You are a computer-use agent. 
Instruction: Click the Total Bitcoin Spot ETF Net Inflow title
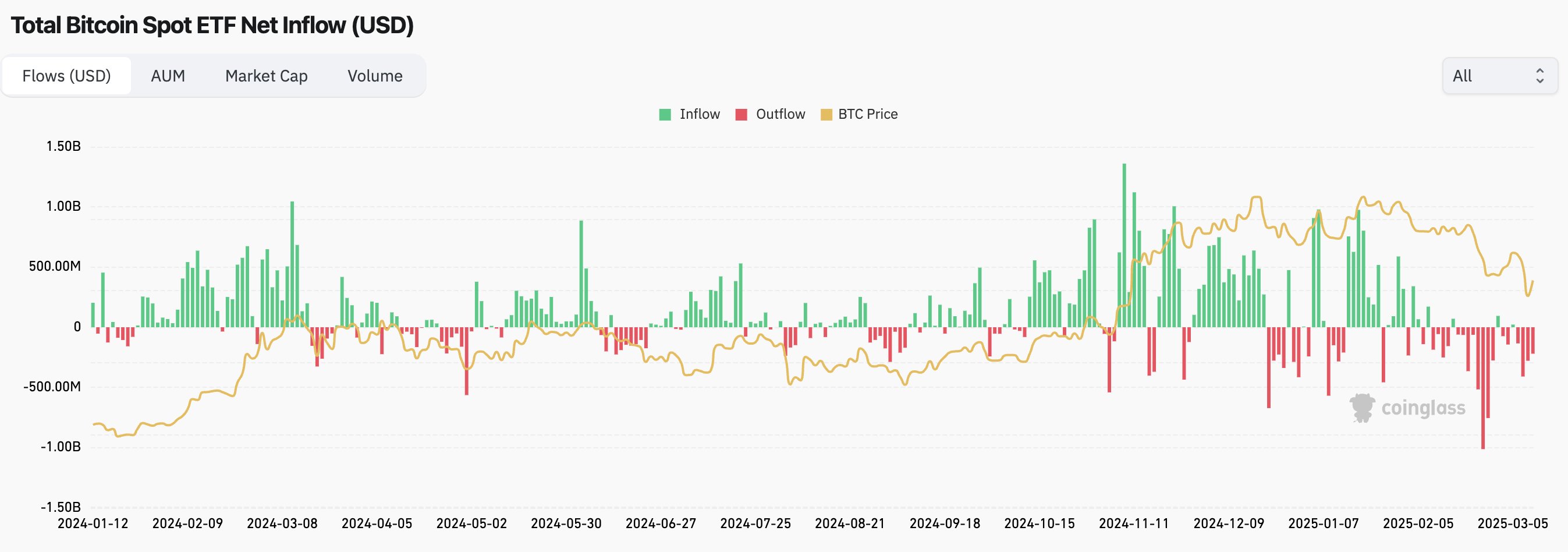(x=212, y=26)
